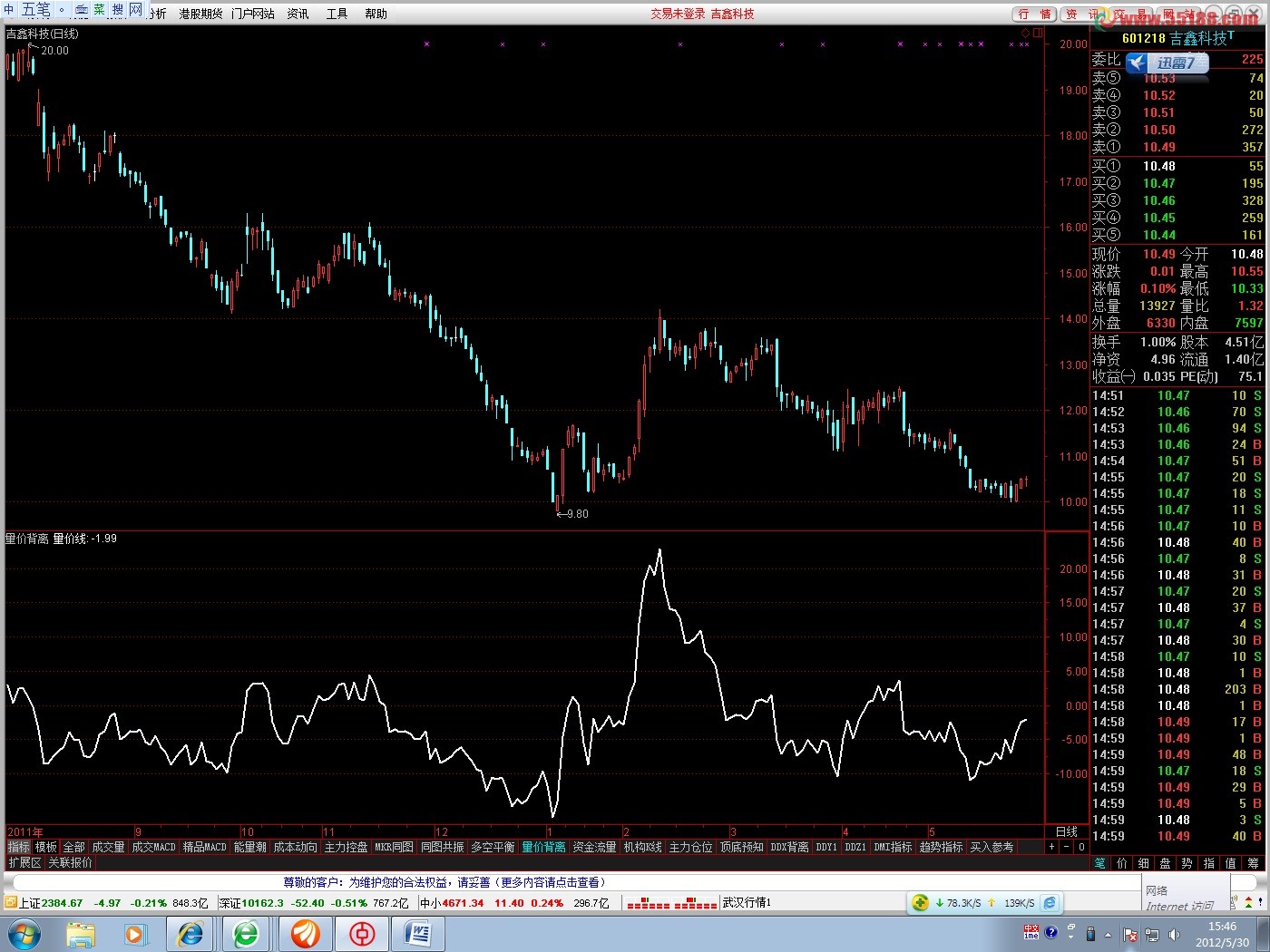Open the Action Center flag icon

pos(1130,934)
